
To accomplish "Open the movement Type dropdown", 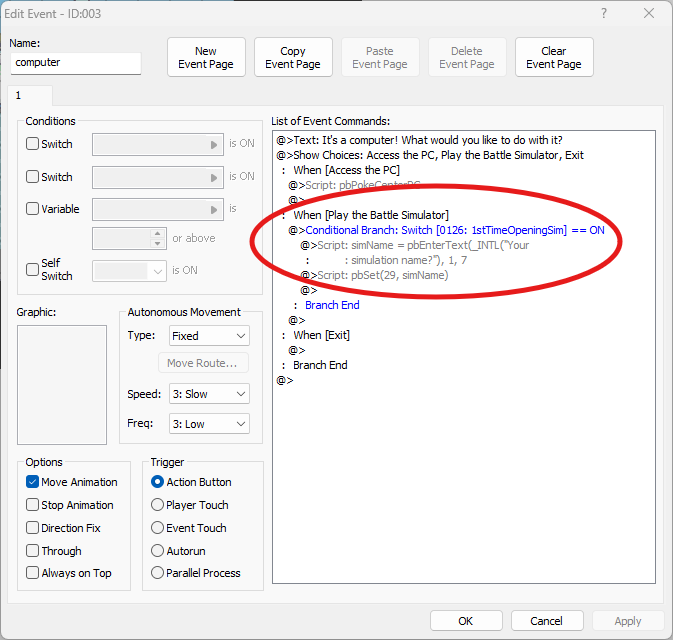I will pos(208,336).
